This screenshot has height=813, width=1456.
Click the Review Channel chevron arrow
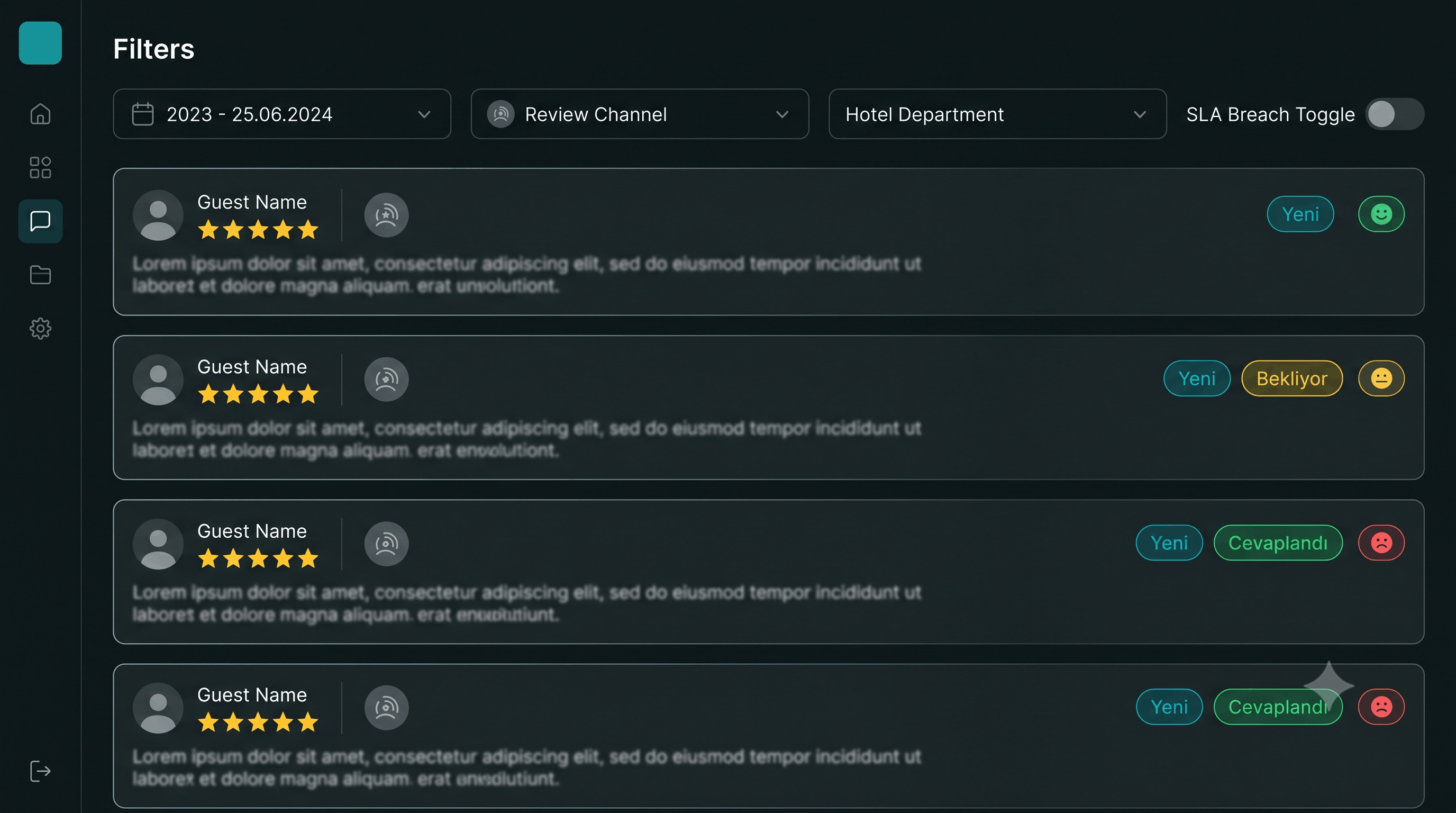click(782, 115)
